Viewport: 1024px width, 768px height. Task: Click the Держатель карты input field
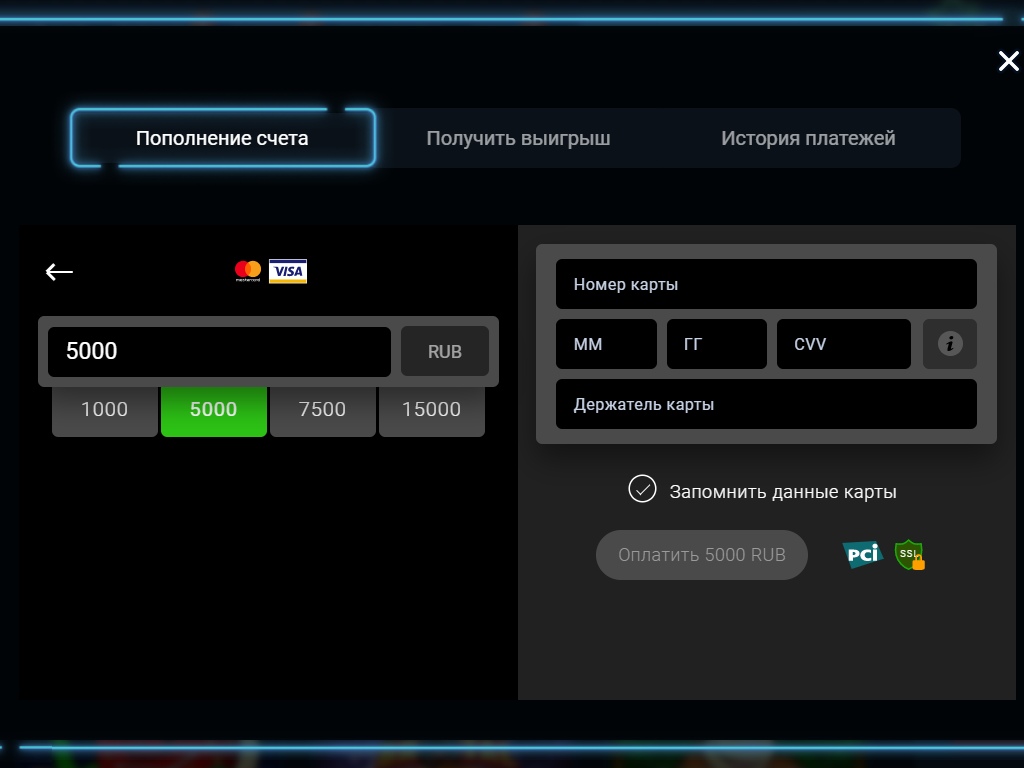click(766, 405)
